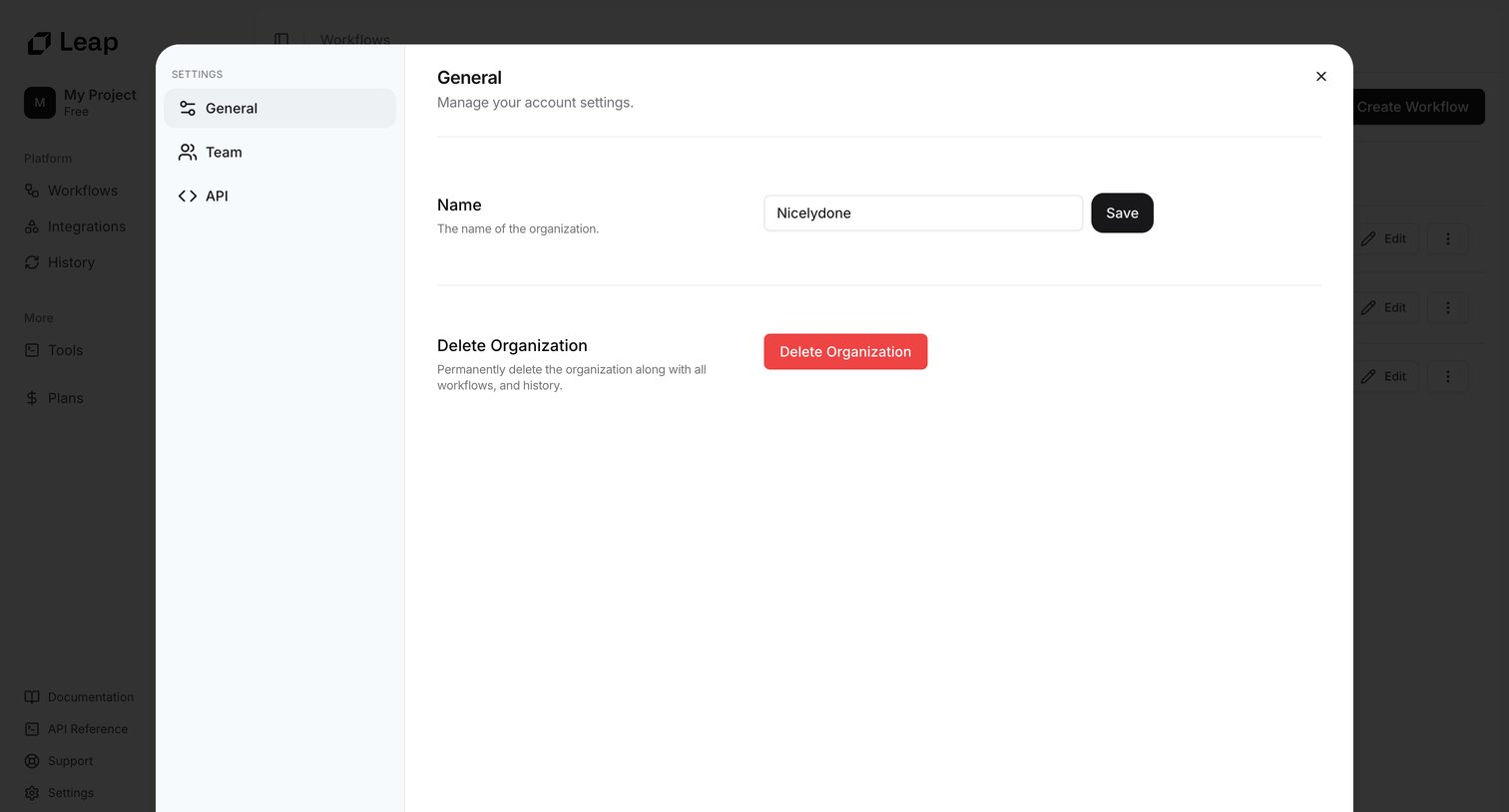Open the General settings tab
This screenshot has width=1509, height=812.
click(x=279, y=108)
